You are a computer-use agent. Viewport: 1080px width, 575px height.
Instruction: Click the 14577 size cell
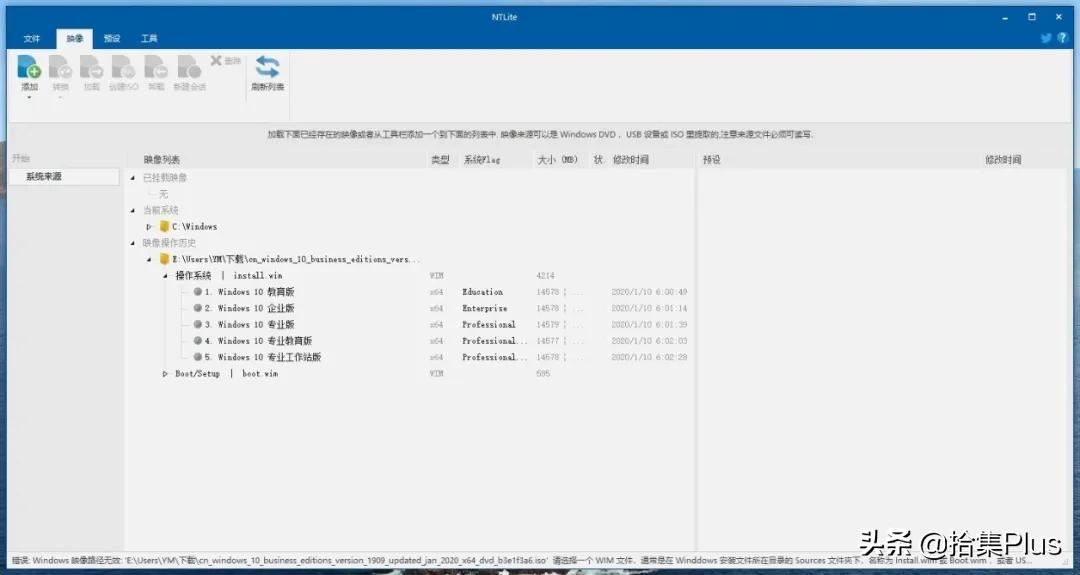point(548,341)
